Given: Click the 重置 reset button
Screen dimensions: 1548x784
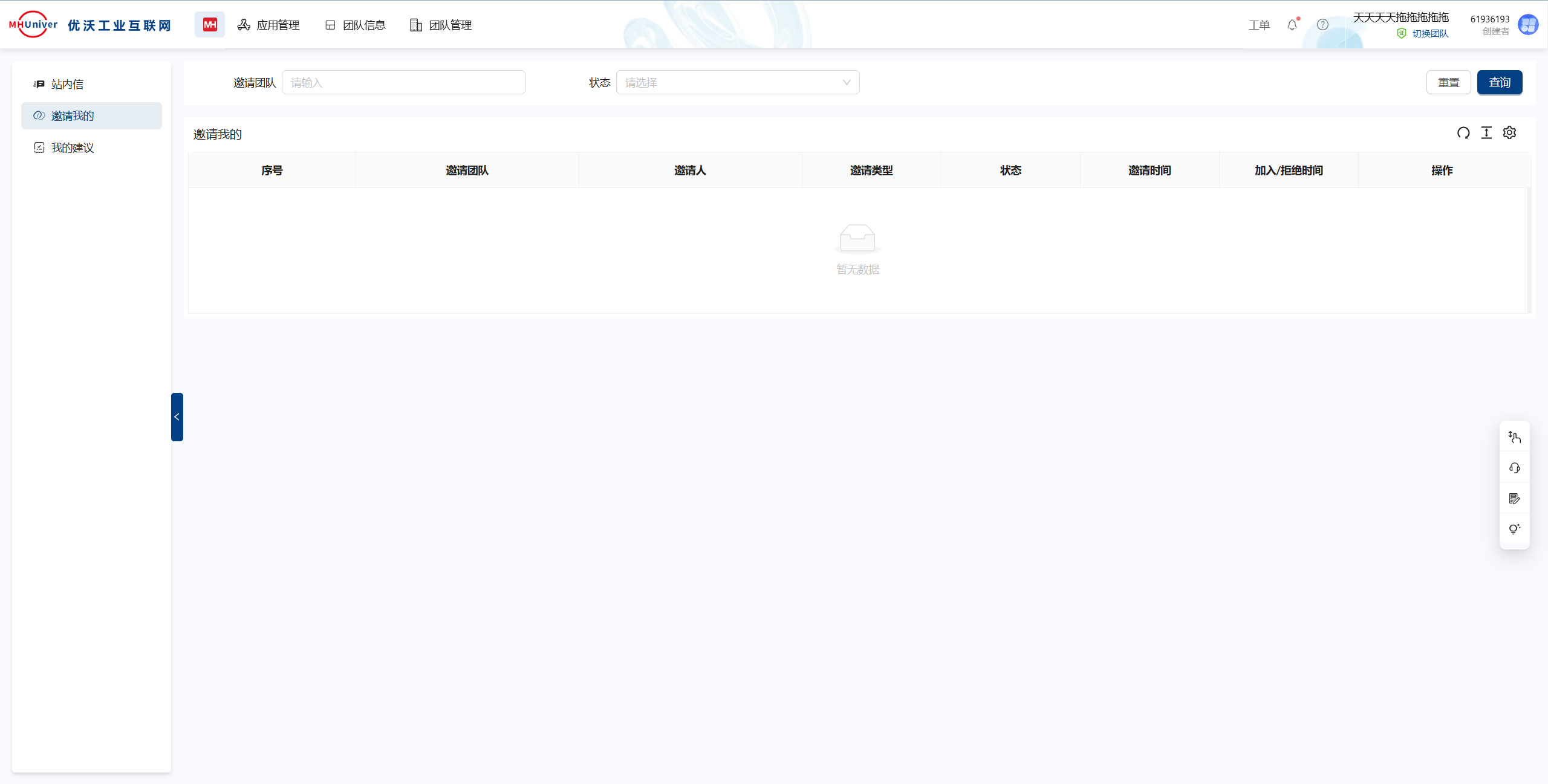Looking at the screenshot, I should click(1448, 83).
